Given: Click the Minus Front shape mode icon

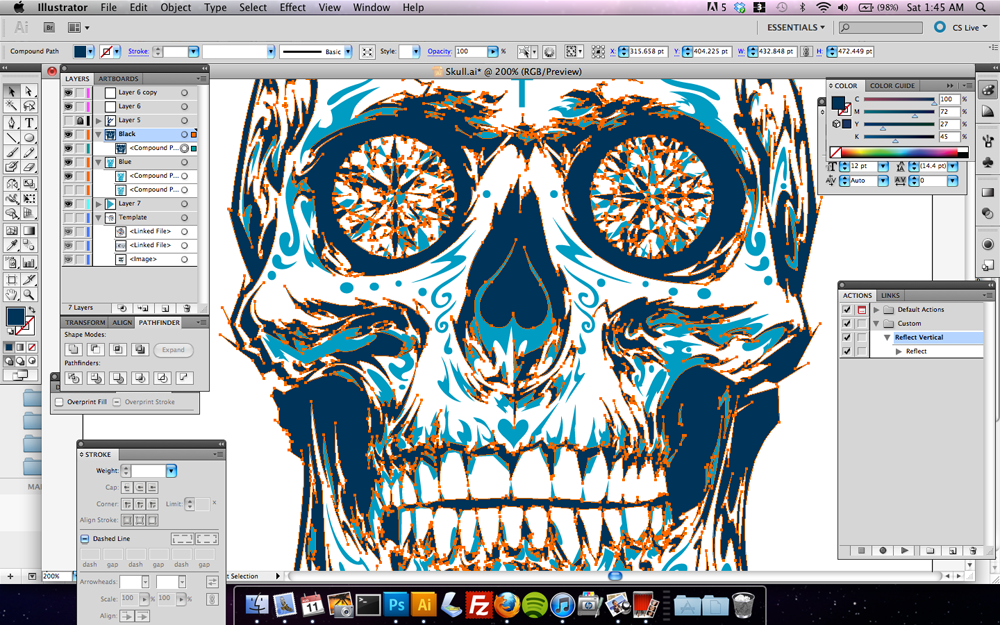Looking at the screenshot, I should click(96, 349).
